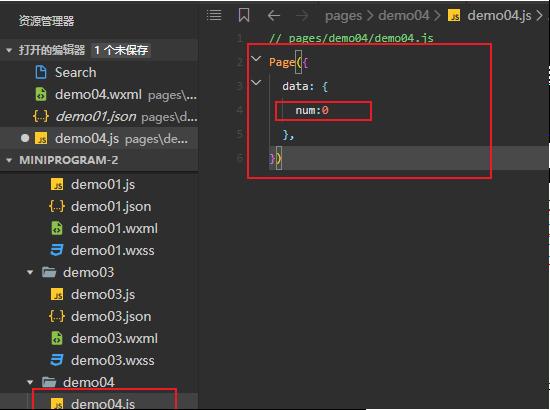This screenshot has width=550, height=410.
Task: Collapse the open editors section
Action: (9, 51)
